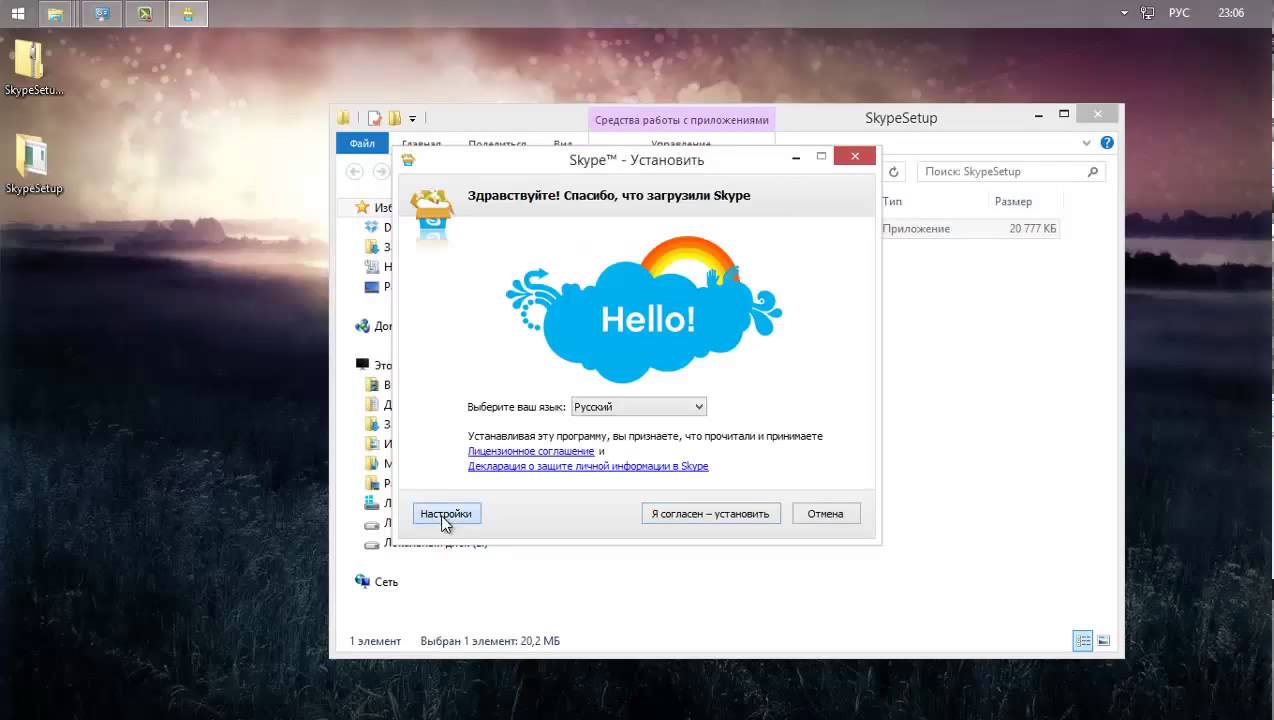The height and width of the screenshot is (720, 1274).
Task: Open the second pinned taskbar application
Action: [x=101, y=14]
